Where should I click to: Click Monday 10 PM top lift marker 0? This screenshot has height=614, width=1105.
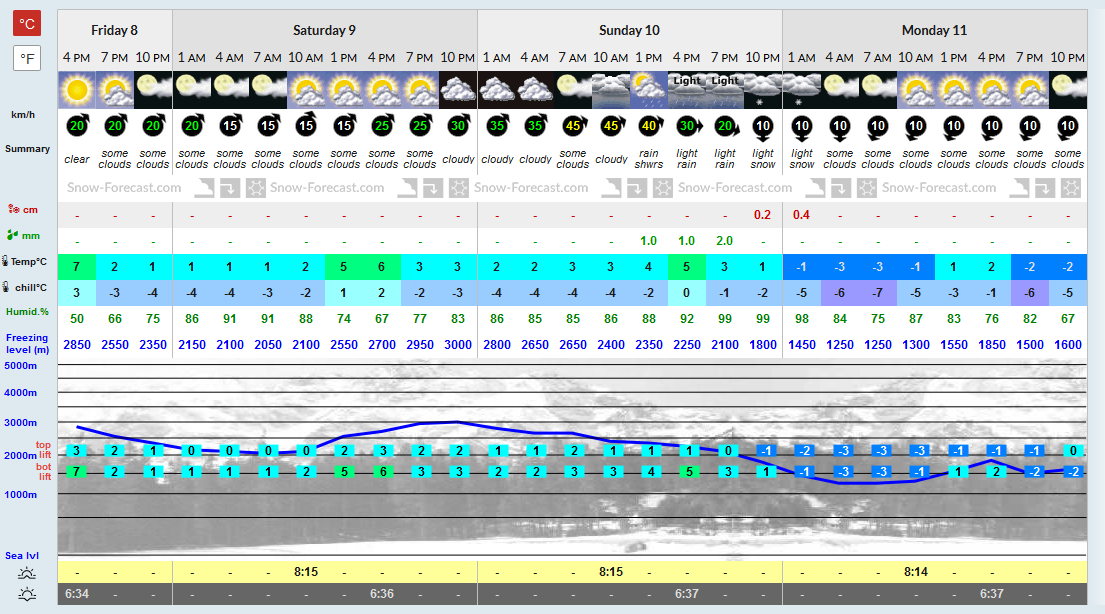pyautogui.click(x=1073, y=450)
